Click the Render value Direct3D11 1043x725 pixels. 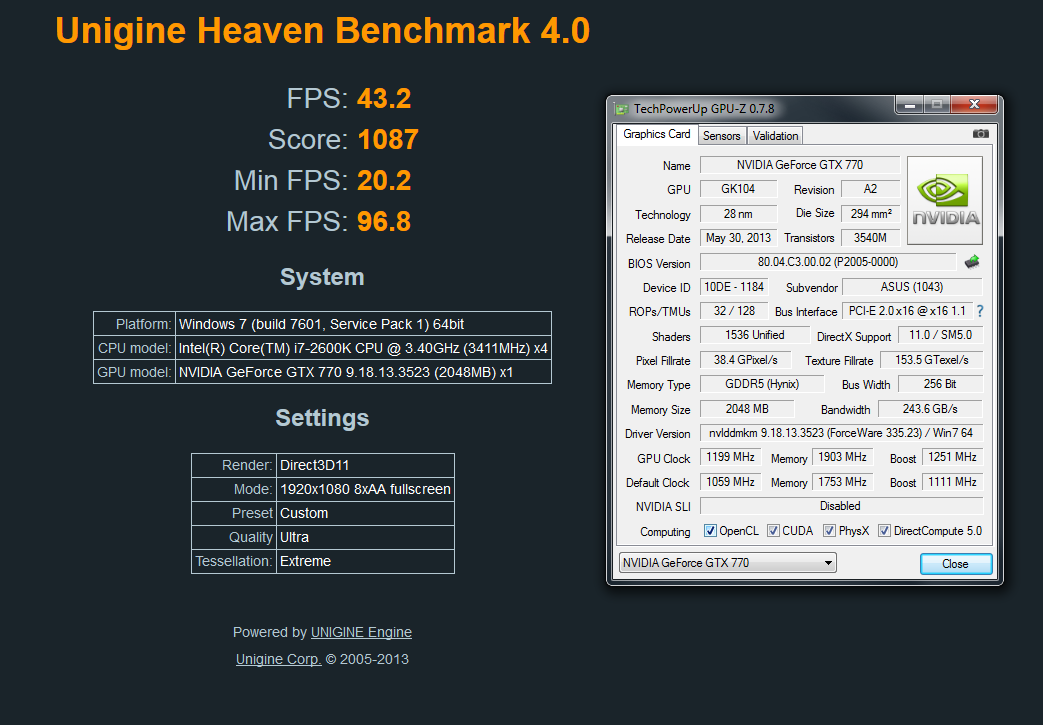[365, 465]
